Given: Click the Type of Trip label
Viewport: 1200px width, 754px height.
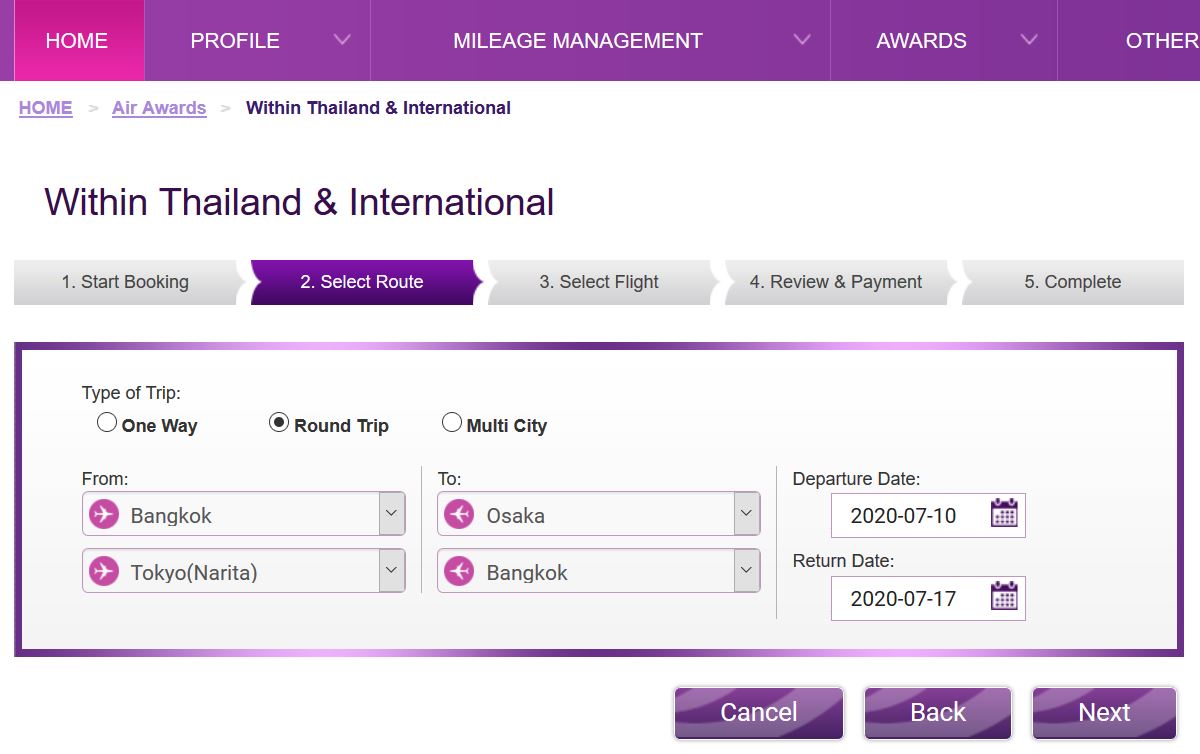Looking at the screenshot, I should (x=131, y=393).
